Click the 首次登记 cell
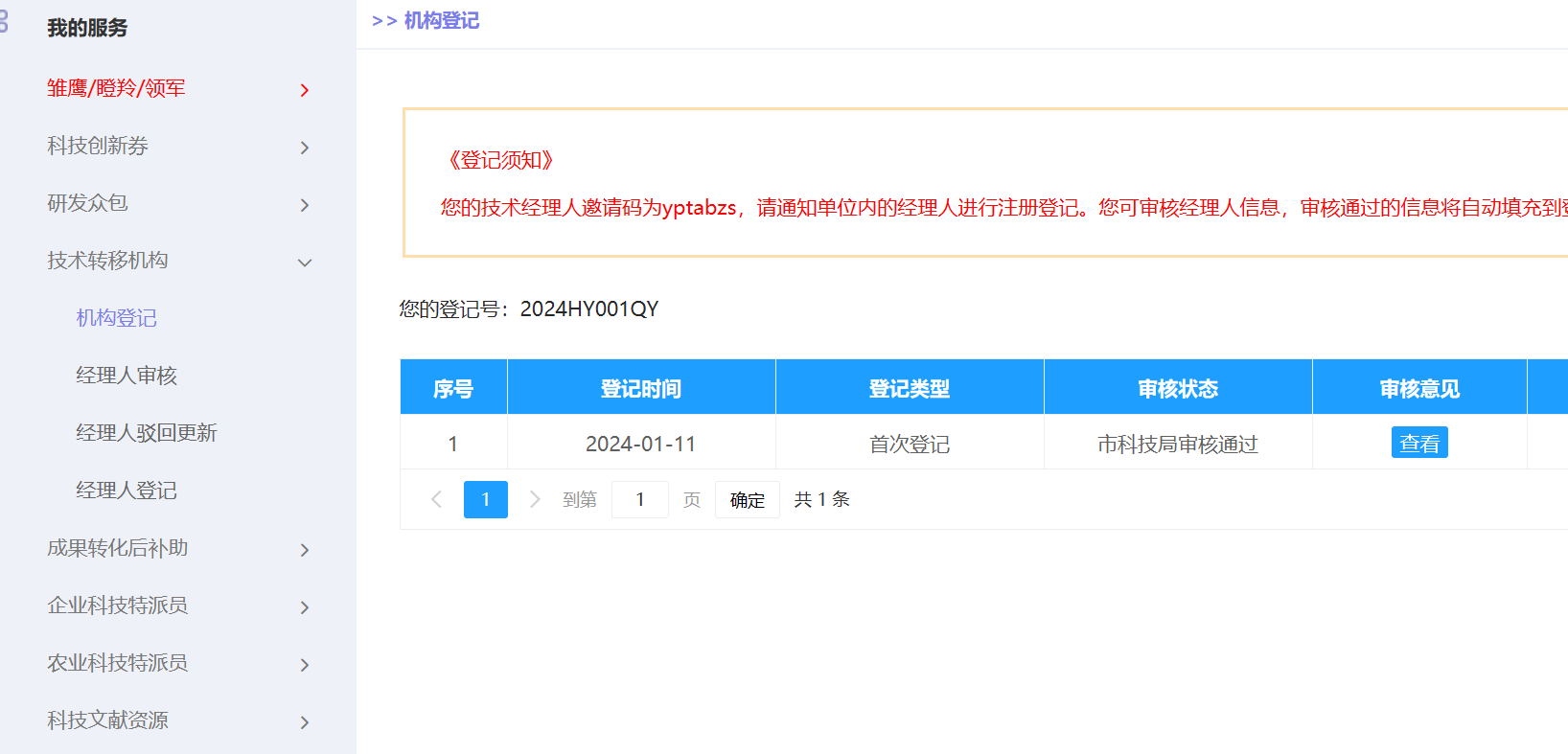 pyautogui.click(x=910, y=444)
